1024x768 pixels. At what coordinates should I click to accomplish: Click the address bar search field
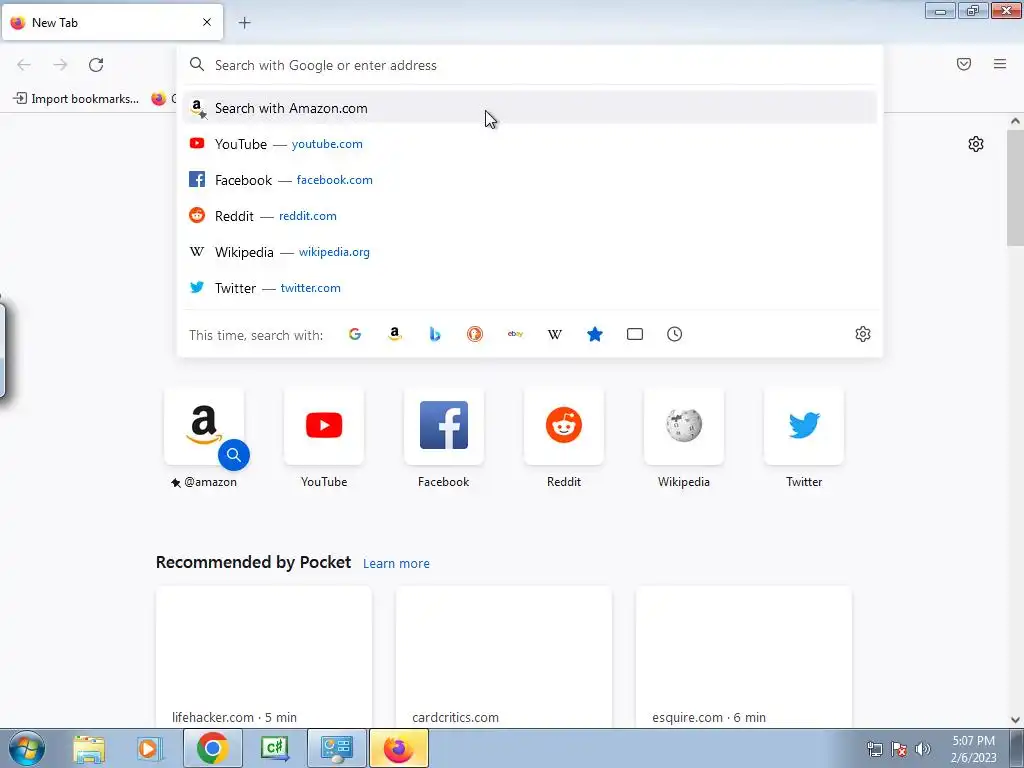(x=529, y=65)
